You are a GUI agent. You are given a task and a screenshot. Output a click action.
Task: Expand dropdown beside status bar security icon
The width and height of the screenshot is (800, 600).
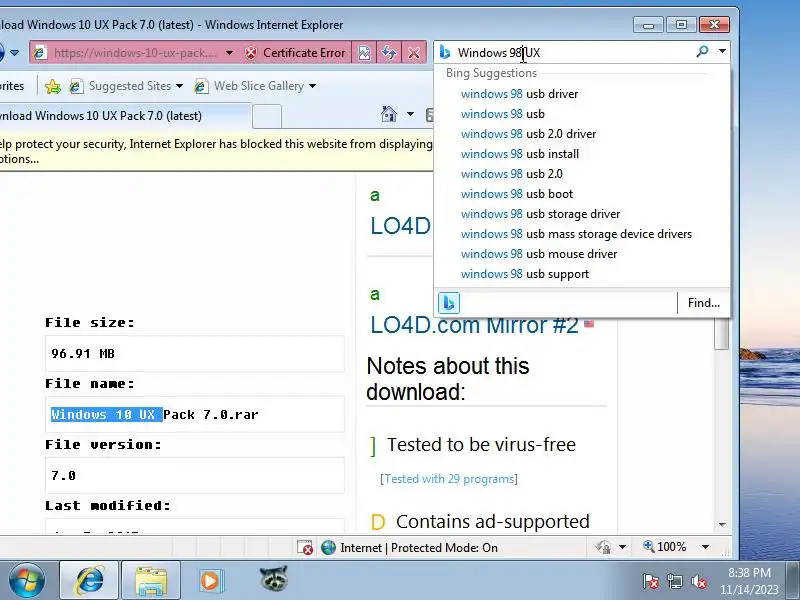pos(622,547)
